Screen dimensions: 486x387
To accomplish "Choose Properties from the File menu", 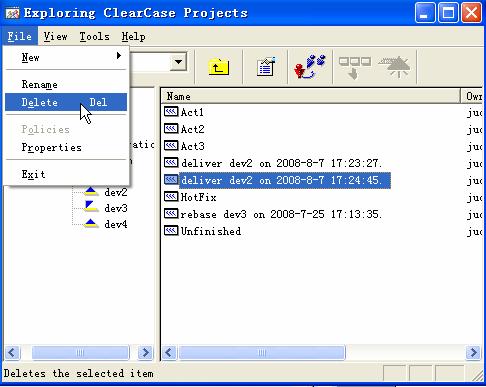I will [66, 147].
